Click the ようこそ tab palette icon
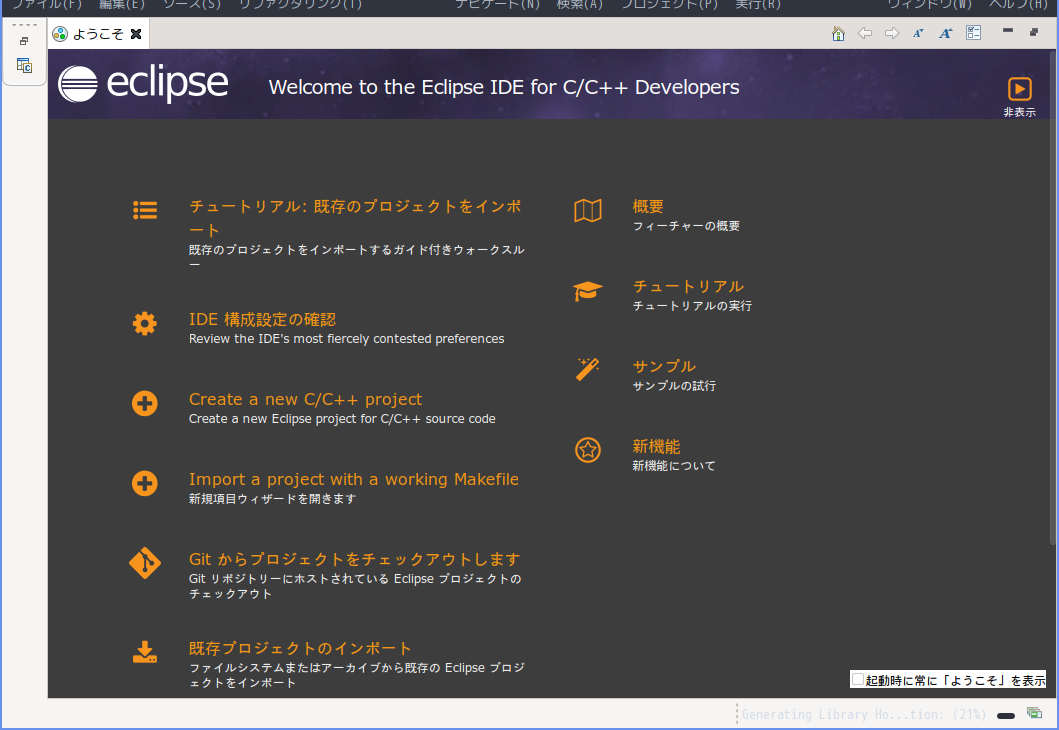The image size is (1059, 730). (x=60, y=34)
